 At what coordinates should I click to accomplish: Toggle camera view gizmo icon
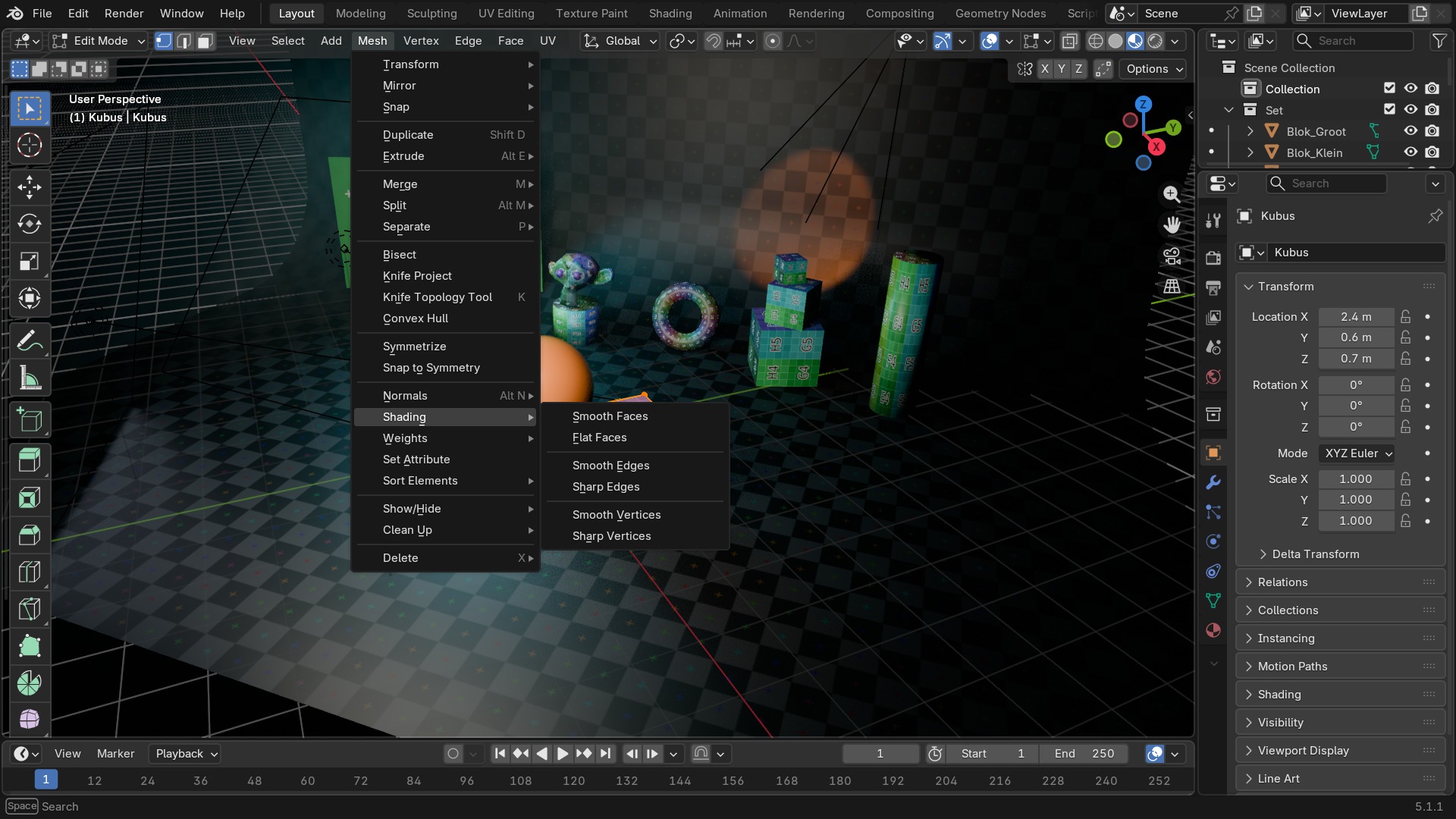click(x=1172, y=256)
